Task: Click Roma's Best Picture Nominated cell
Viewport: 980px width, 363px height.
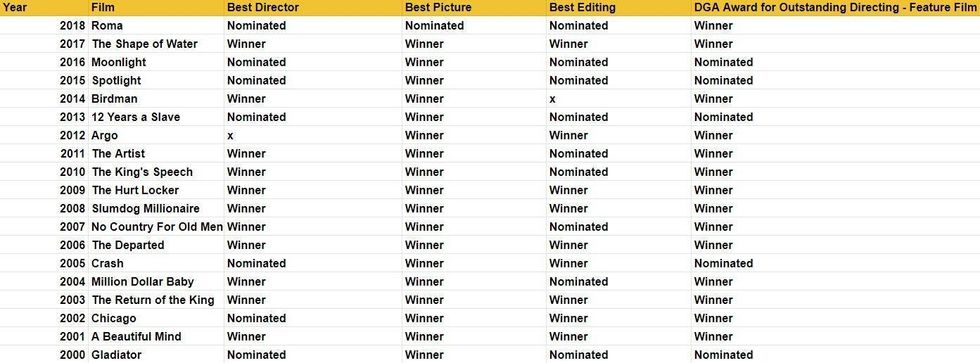Action: click(x=474, y=26)
